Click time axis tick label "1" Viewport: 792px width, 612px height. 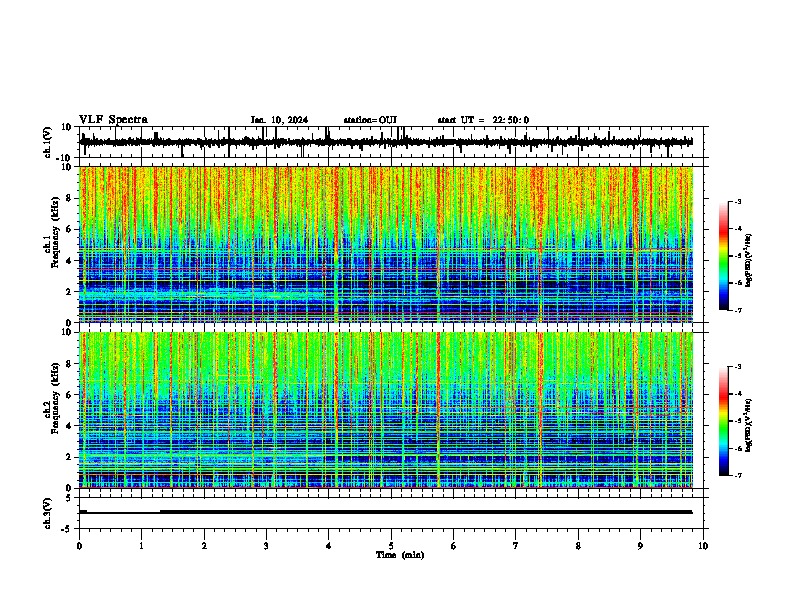click(x=141, y=546)
